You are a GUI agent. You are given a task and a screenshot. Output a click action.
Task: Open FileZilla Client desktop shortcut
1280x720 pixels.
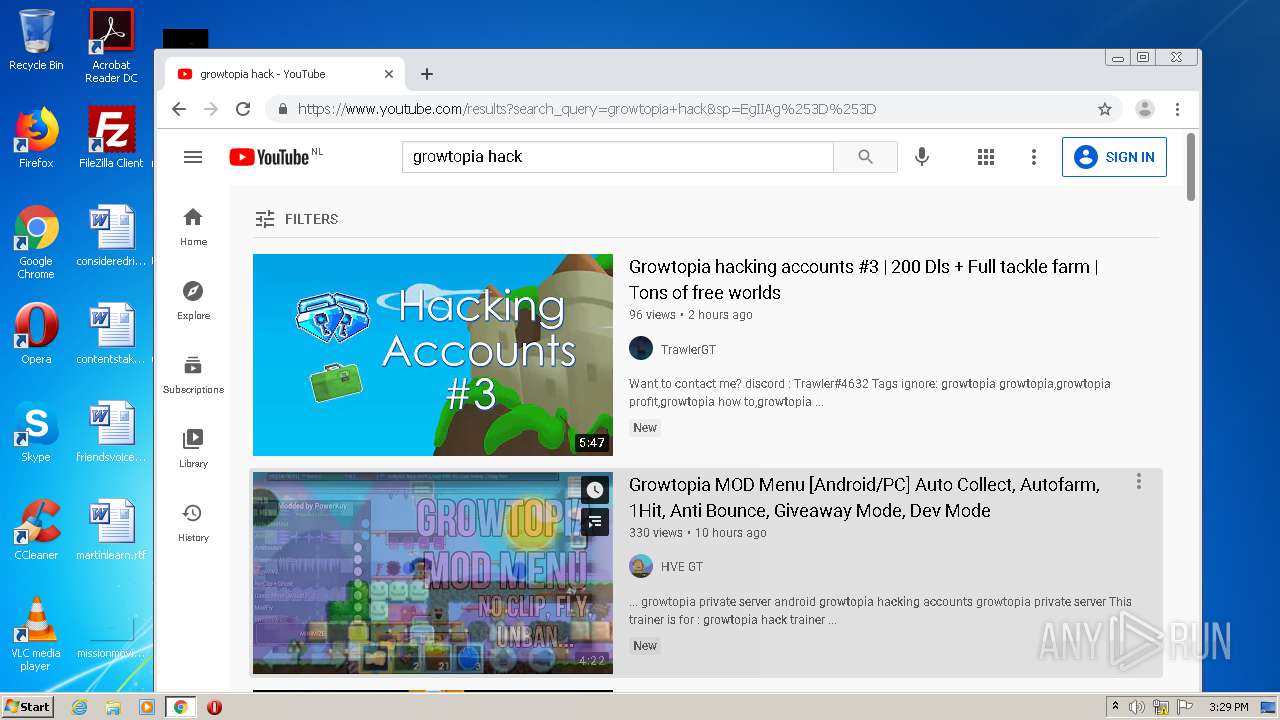click(x=111, y=138)
